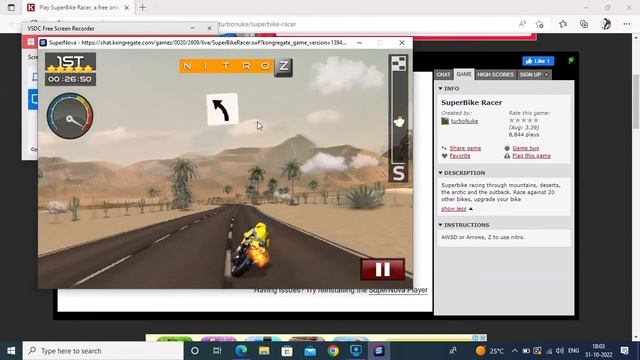This screenshot has width=640, height=360.
Task: Click the green pin icon near Like
Action: pos(571,60)
